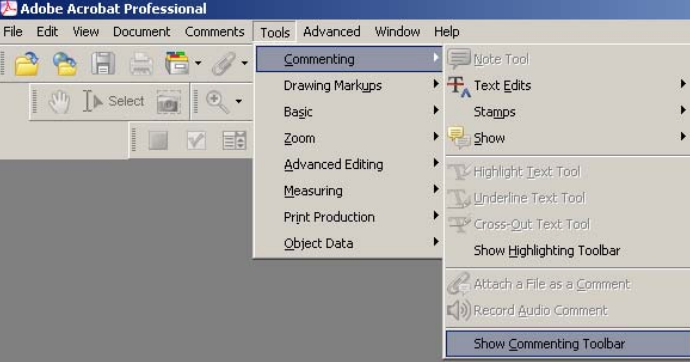Expand the Text Edits submenu arrow
The width and height of the screenshot is (690, 362).
[x=683, y=84]
